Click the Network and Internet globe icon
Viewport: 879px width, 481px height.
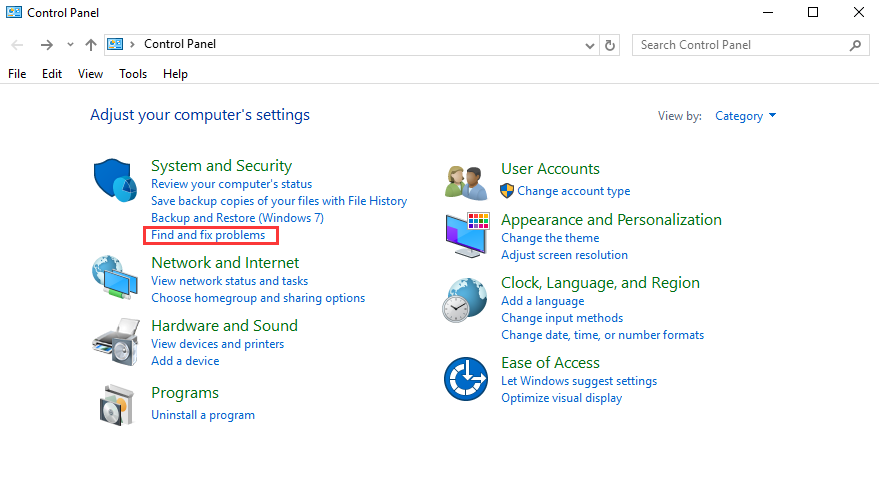(x=115, y=277)
